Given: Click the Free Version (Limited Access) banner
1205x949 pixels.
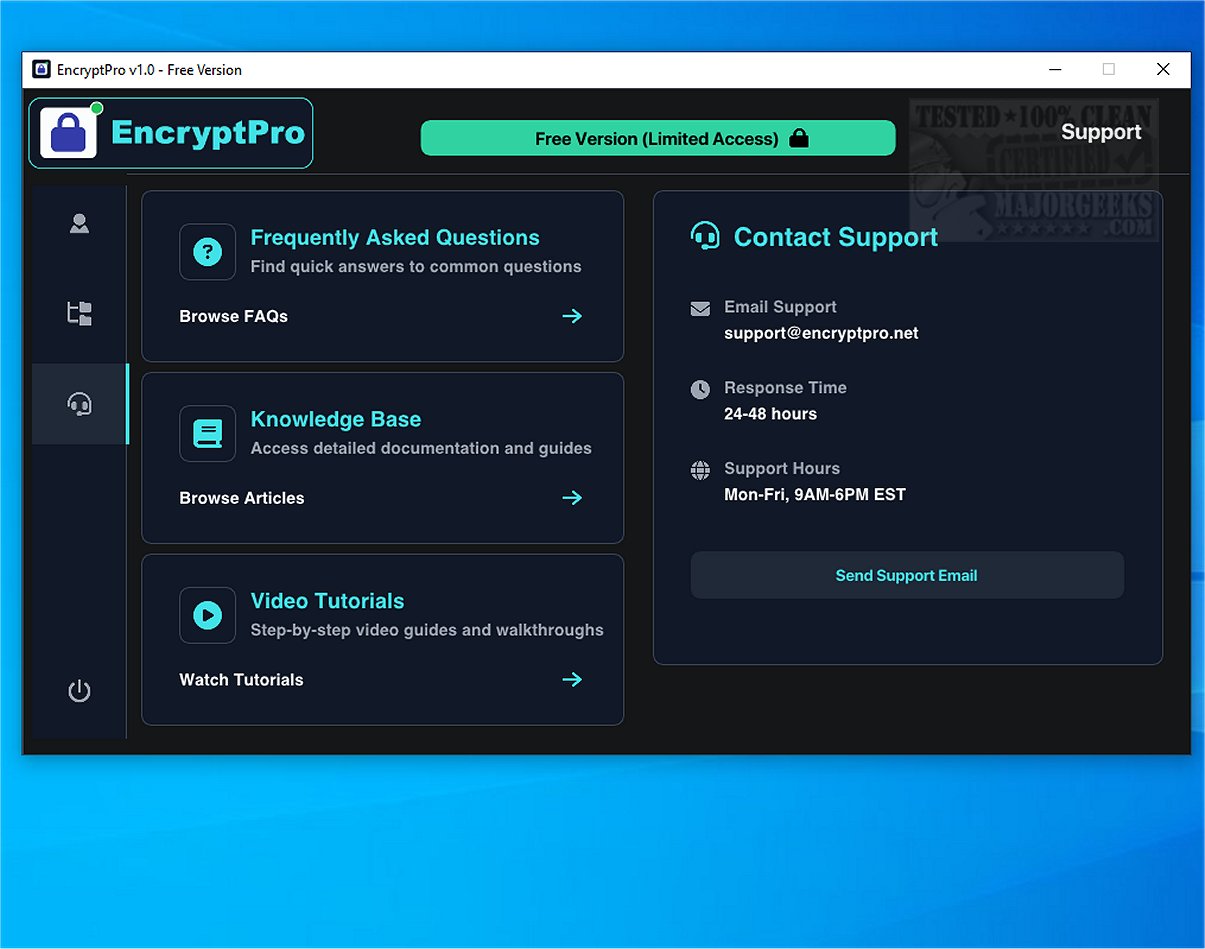Looking at the screenshot, I should click(x=658, y=138).
